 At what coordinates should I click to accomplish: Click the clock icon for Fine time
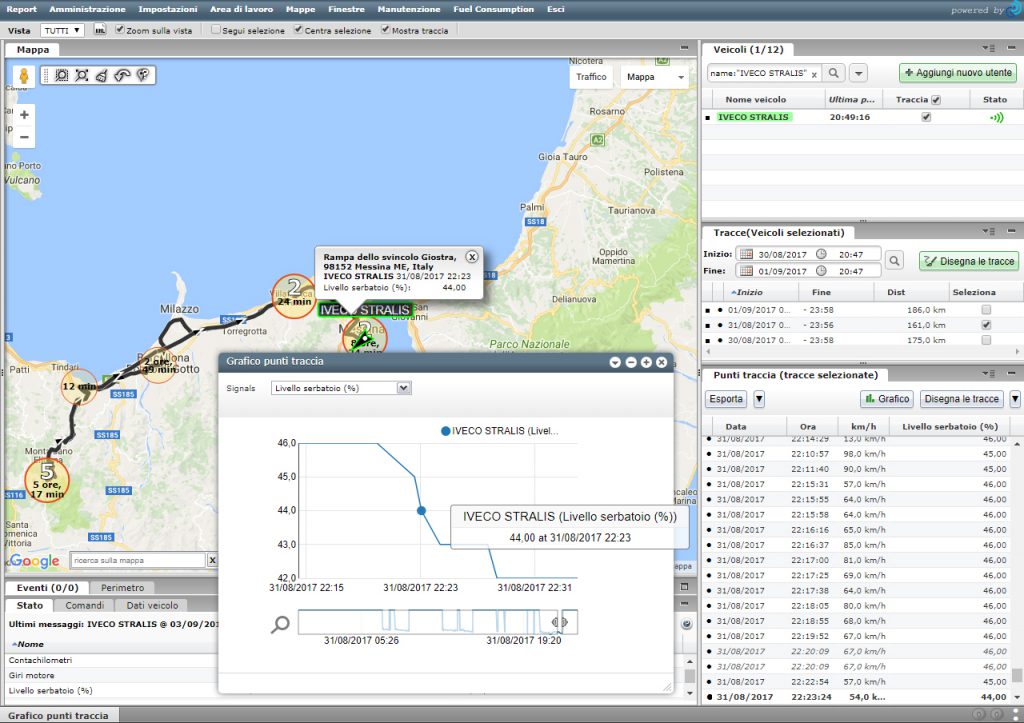coord(821,271)
